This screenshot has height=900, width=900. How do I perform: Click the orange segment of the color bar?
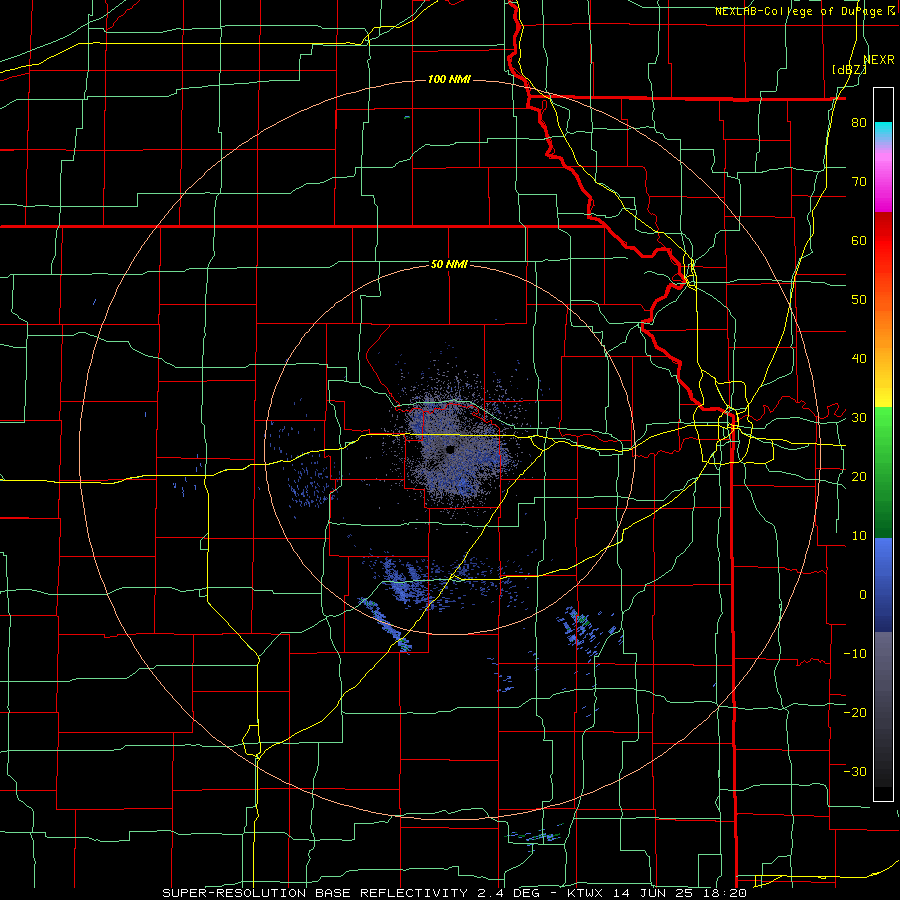pos(883,329)
